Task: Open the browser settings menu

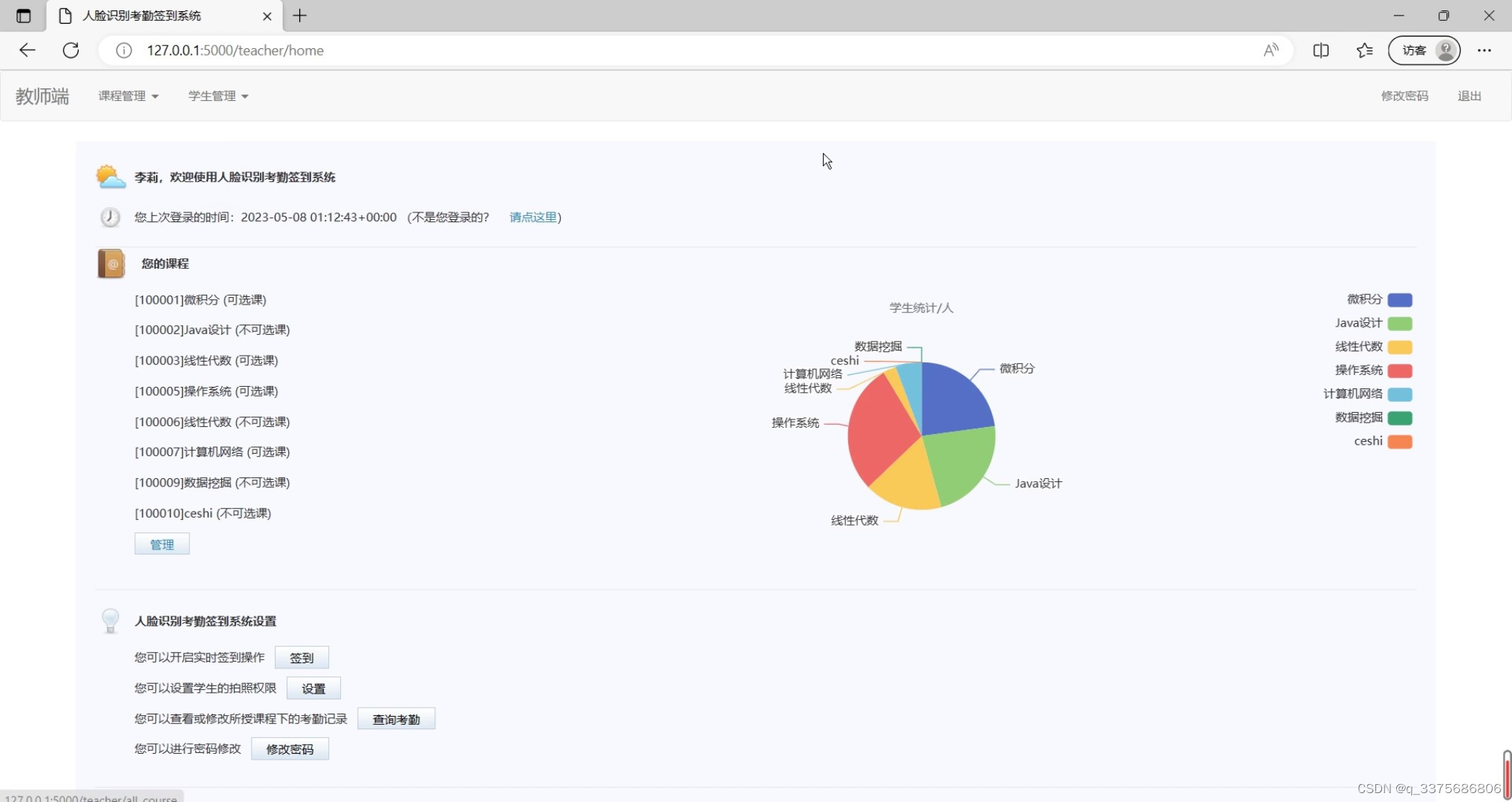Action: coord(1484,50)
